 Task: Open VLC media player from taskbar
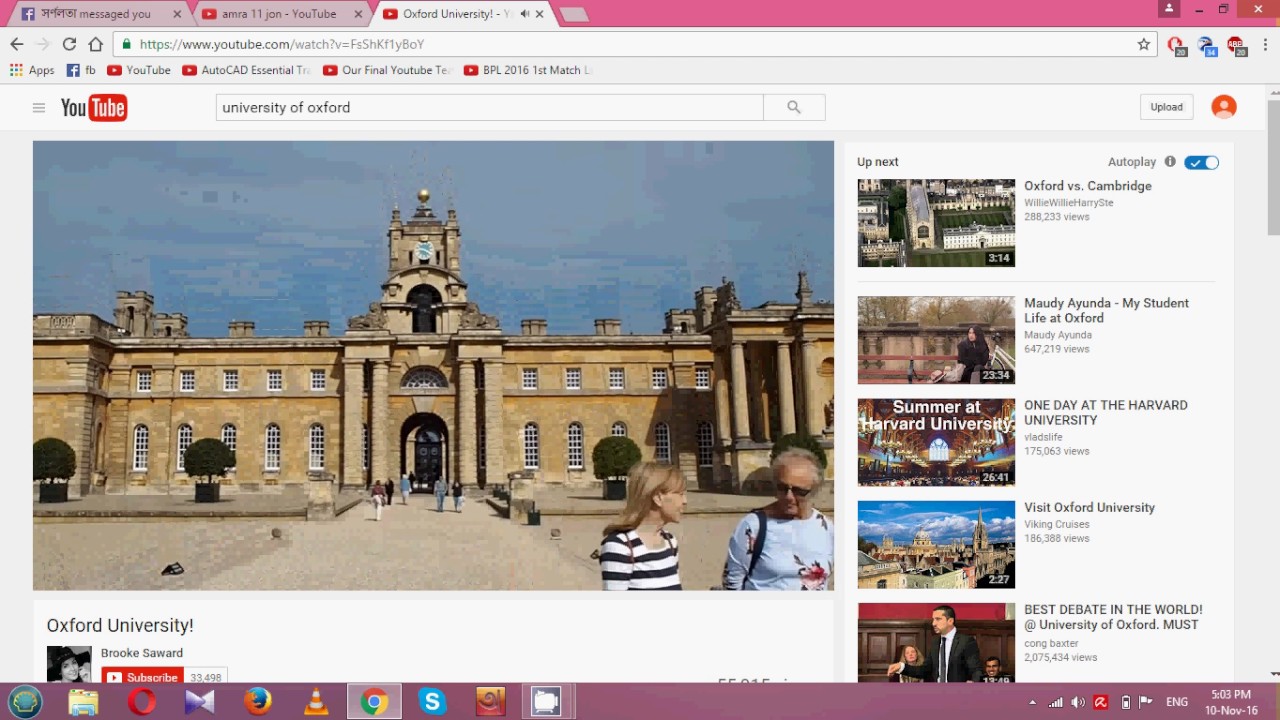(316, 702)
